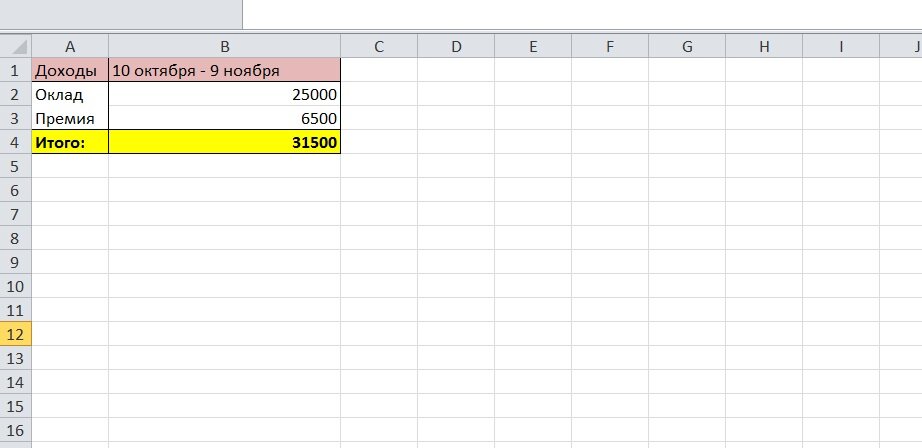
Task: Select column E header
Action: click(533, 46)
